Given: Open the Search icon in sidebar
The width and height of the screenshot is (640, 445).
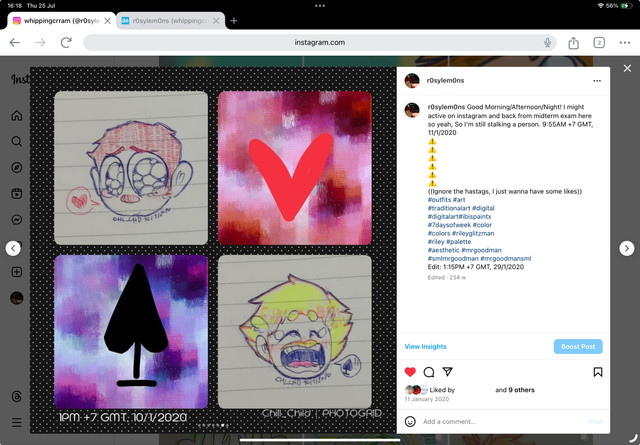Looking at the screenshot, I should (17, 141).
